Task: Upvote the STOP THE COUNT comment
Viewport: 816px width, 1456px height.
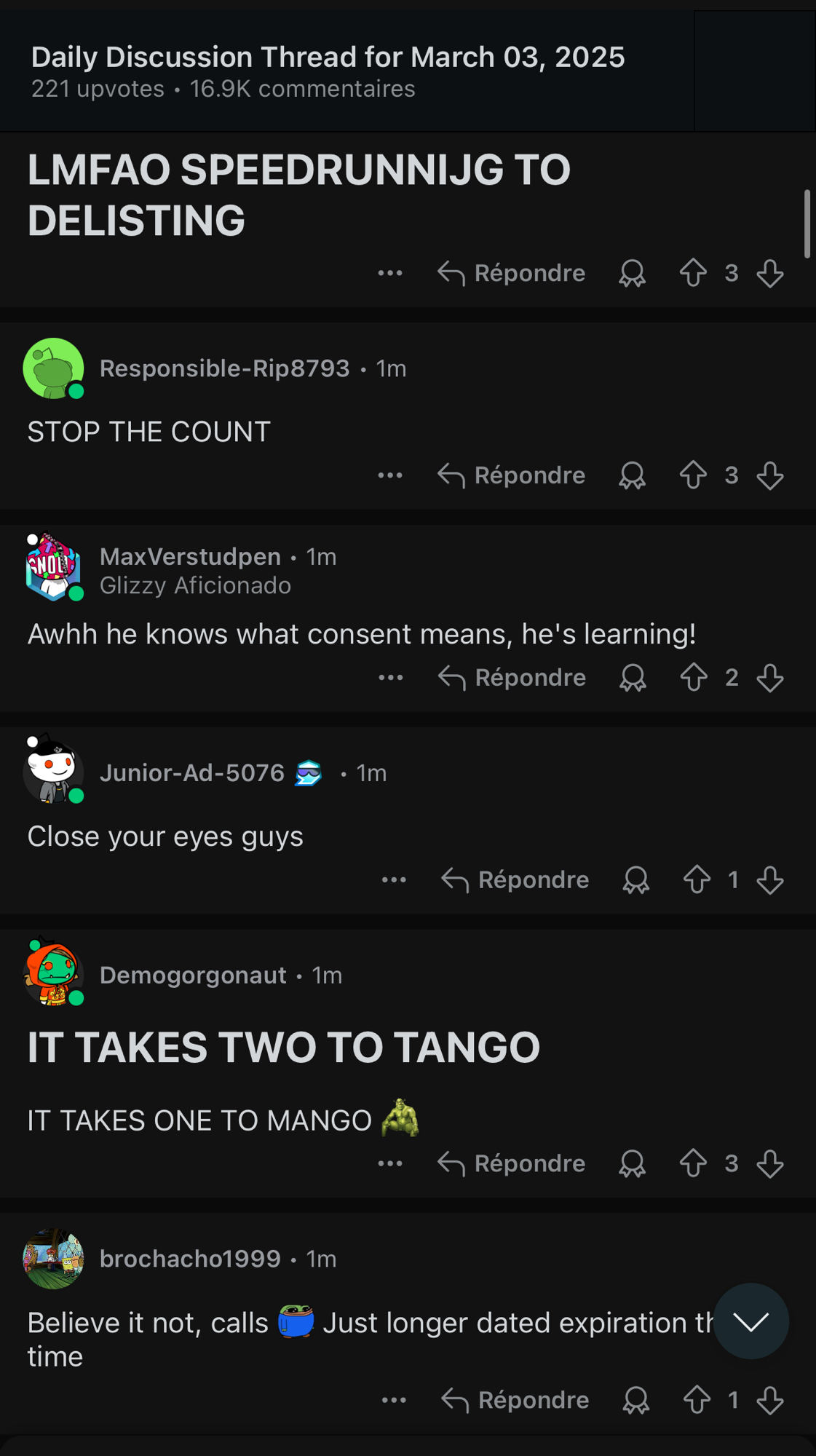Action: point(693,475)
